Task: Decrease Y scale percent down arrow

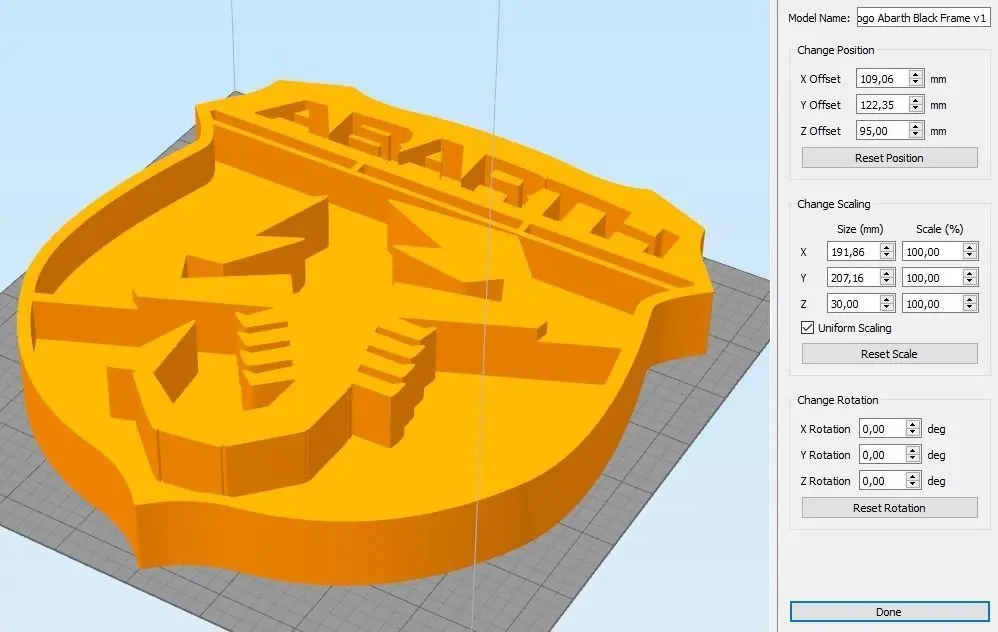Action: click(970, 282)
